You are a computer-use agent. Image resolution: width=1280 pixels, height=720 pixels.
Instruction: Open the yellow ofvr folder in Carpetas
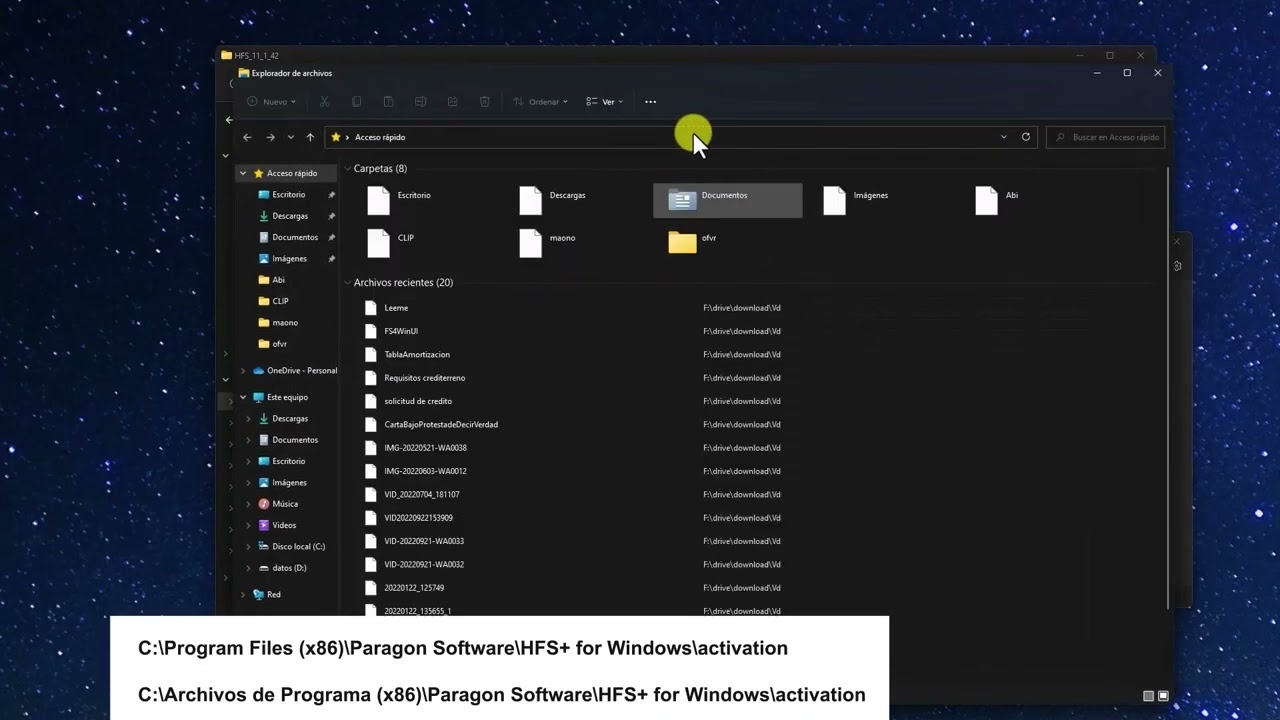point(682,242)
